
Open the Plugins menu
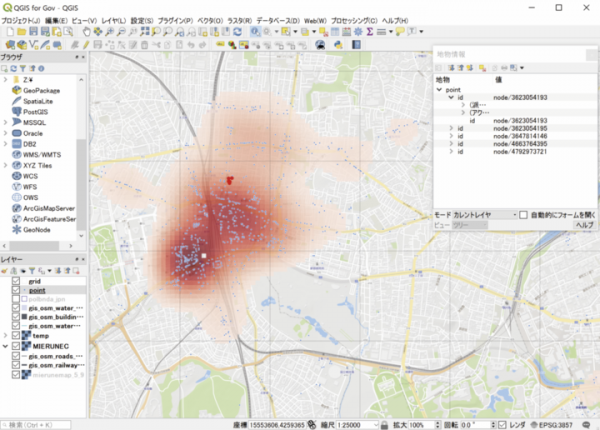[175, 21]
